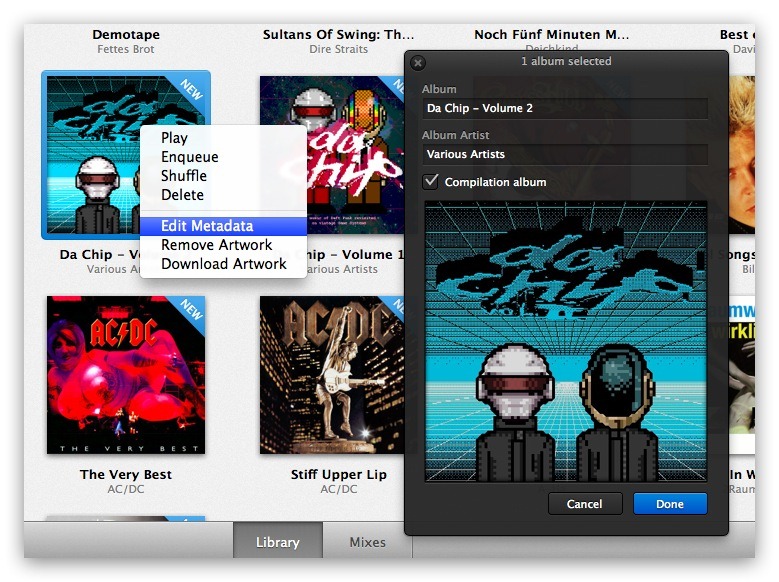Click the large artwork preview in metadata panel
This screenshot has height=582, width=779.
tap(565, 341)
